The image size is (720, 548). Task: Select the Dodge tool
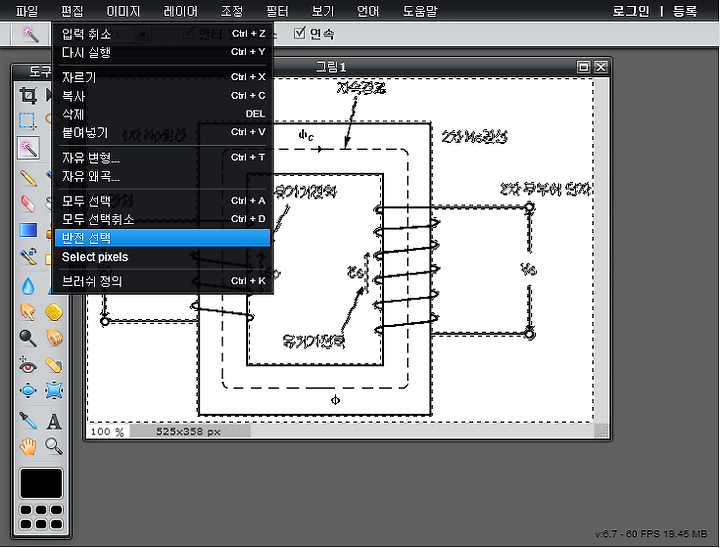(x=28, y=338)
